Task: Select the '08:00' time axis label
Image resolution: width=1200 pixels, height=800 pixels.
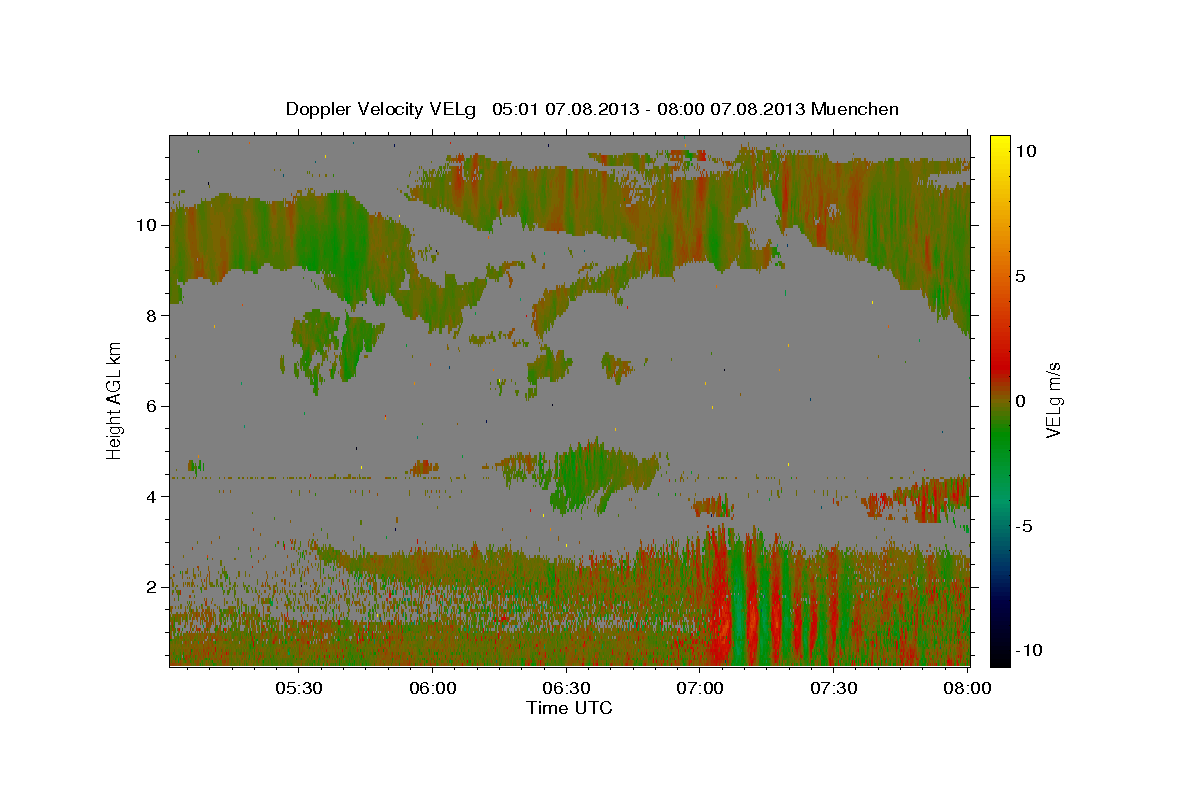Action: coord(969,688)
